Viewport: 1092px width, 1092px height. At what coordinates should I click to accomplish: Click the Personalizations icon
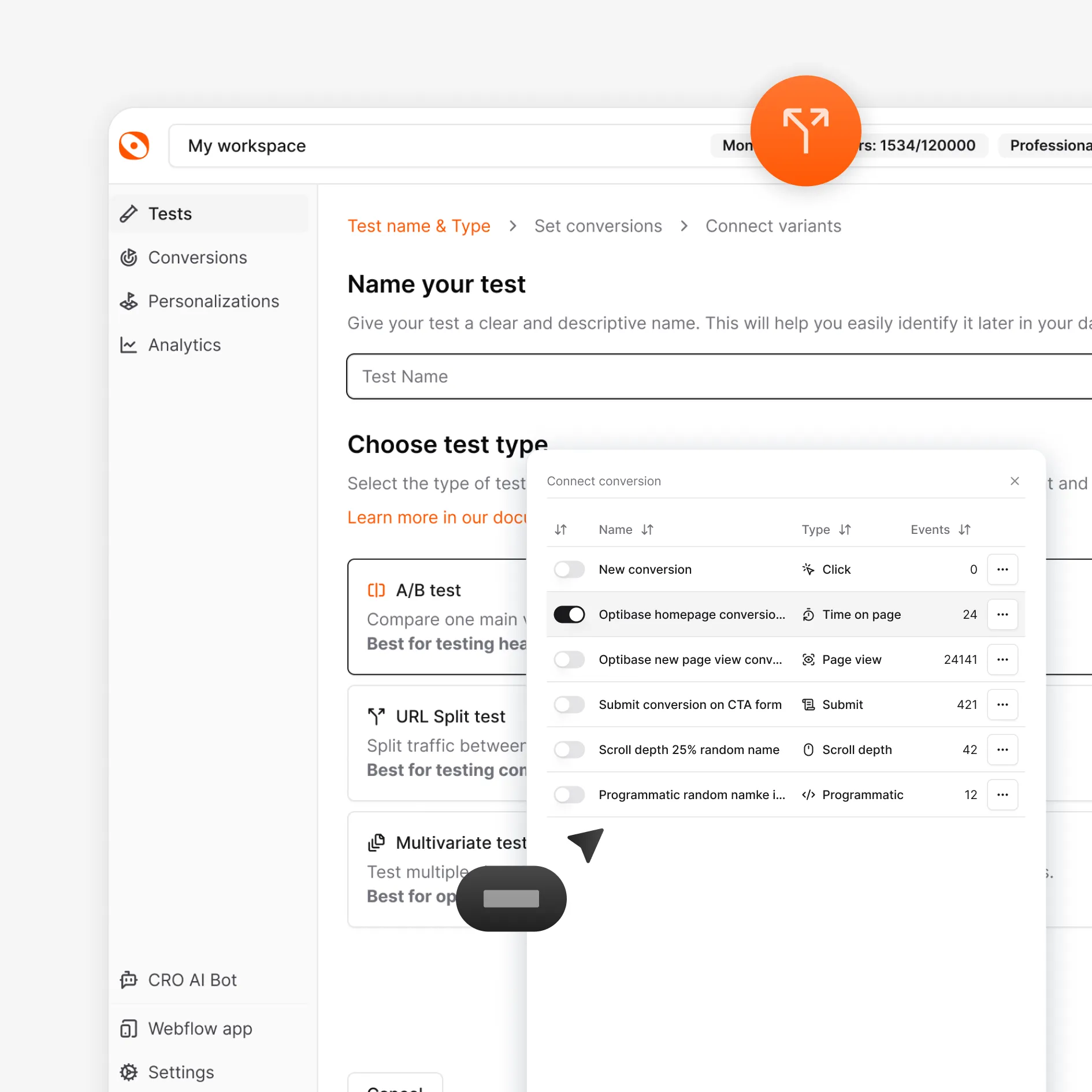click(128, 301)
